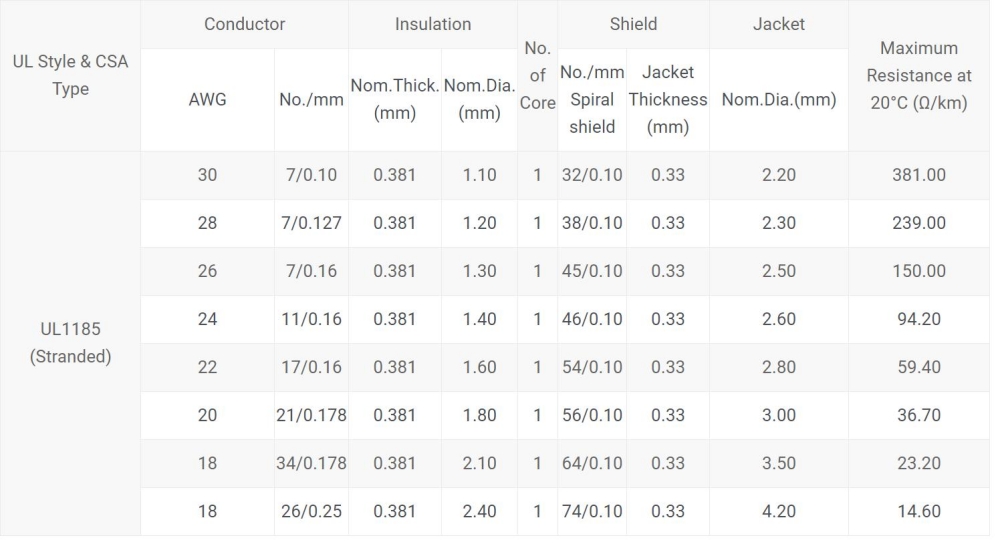Select the Conductor column header
This screenshot has width=998, height=544.
(x=244, y=24)
